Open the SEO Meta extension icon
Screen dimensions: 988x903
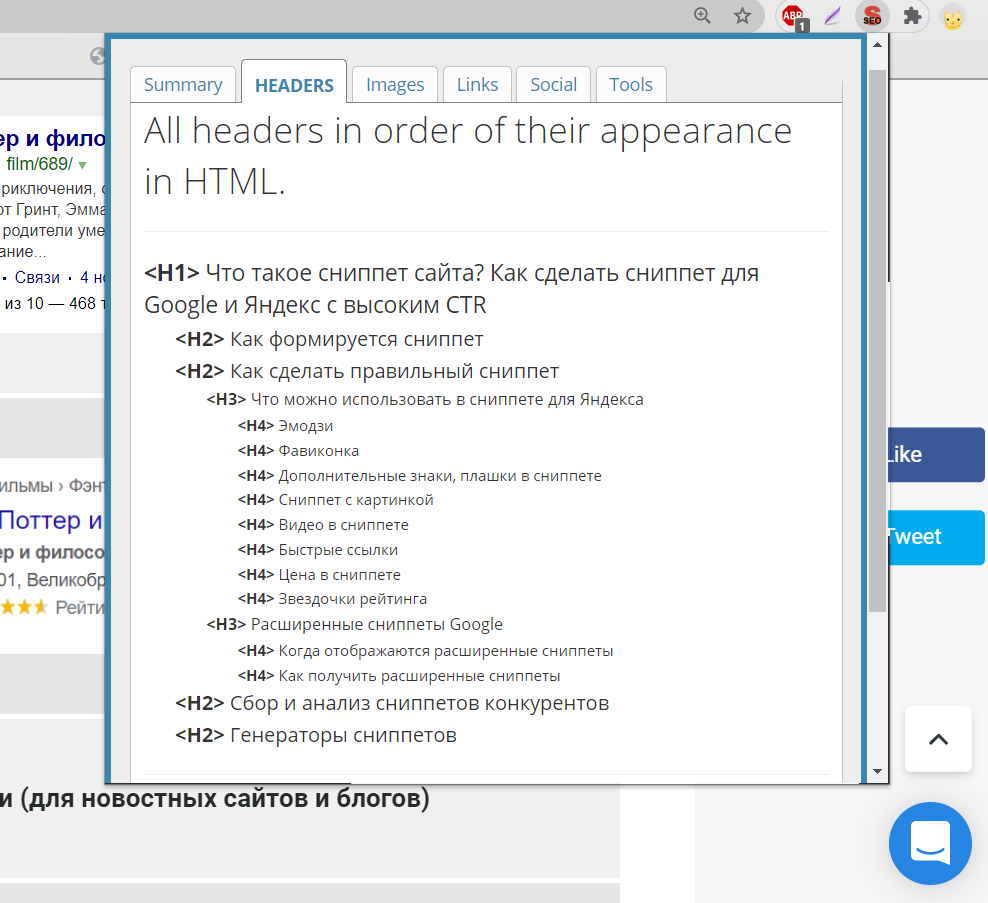click(872, 16)
